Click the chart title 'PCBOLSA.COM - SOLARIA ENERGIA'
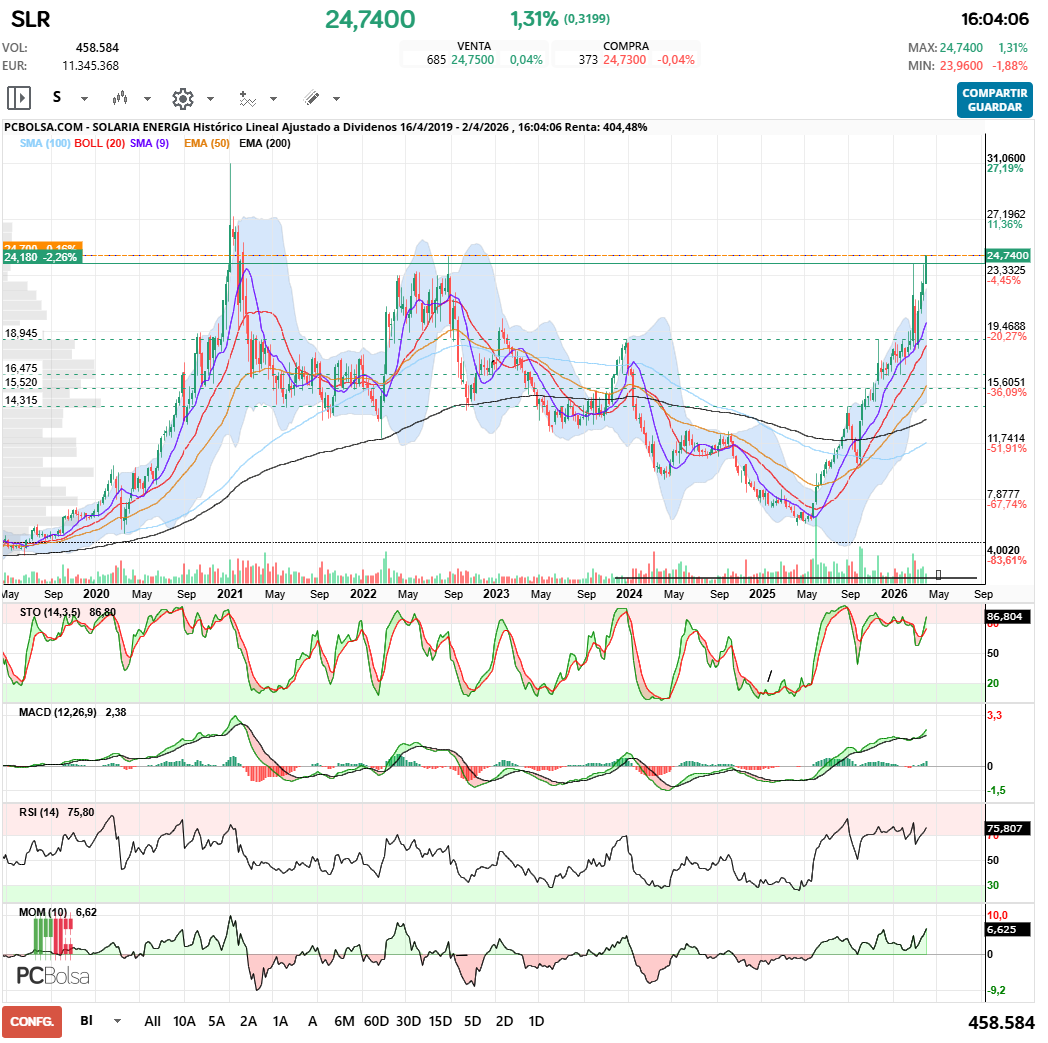This screenshot has width=1048, height=1043. pyautogui.click(x=97, y=127)
